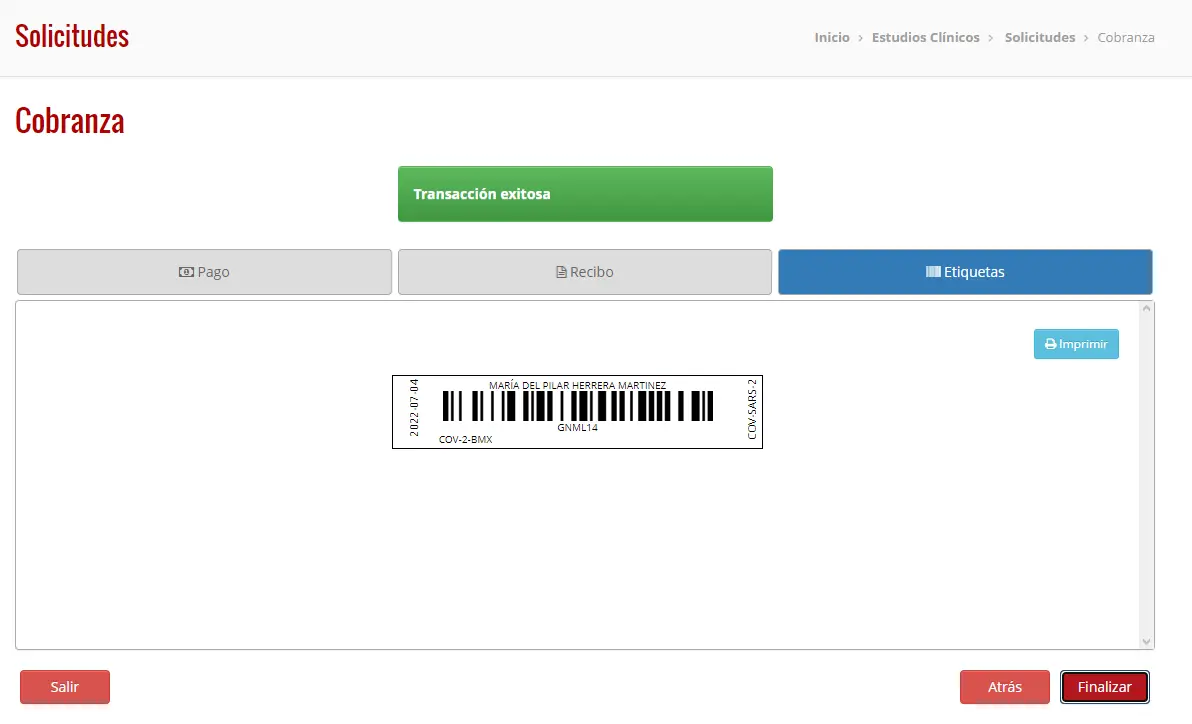
Task: Select the Etiquetas tab
Action: [x=965, y=272]
